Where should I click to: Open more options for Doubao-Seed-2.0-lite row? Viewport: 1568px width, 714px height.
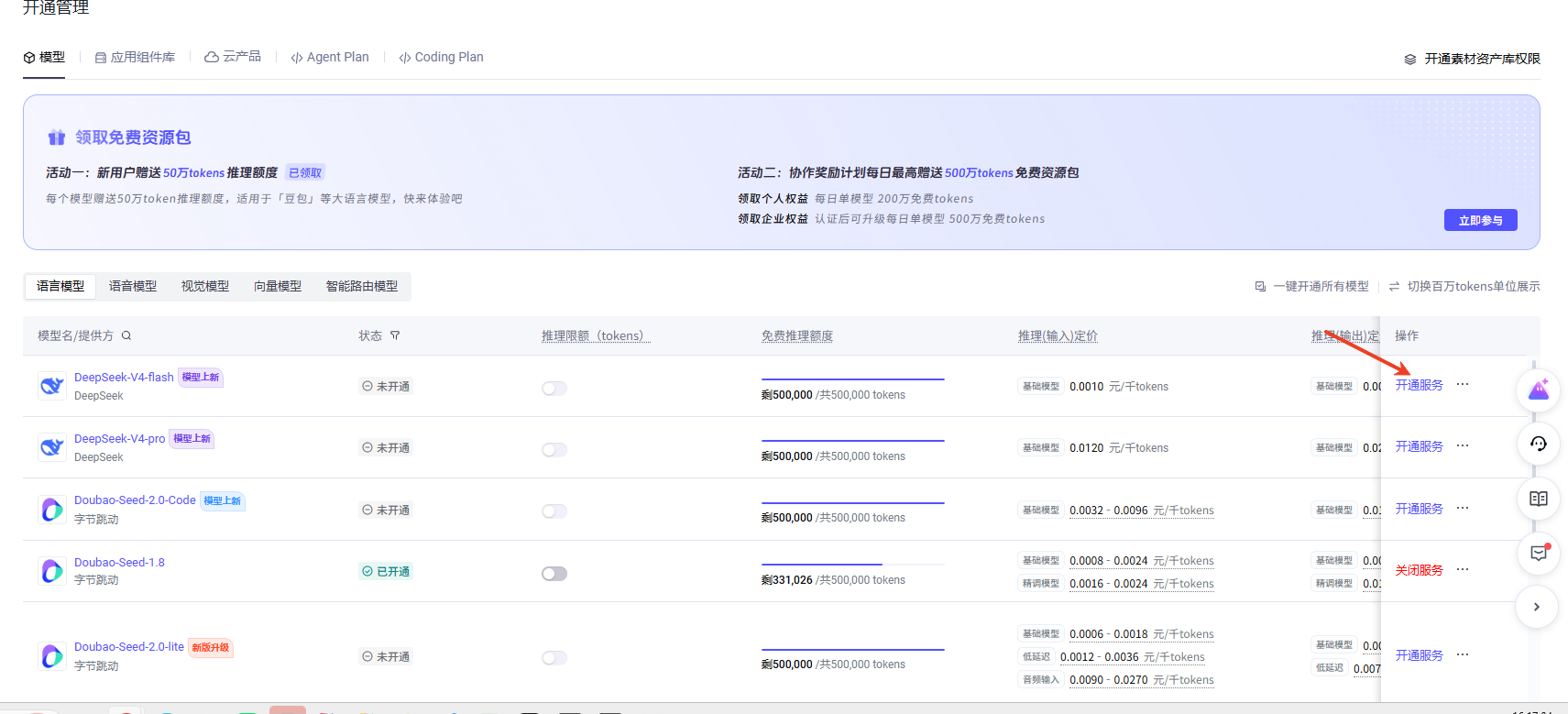point(1463,655)
